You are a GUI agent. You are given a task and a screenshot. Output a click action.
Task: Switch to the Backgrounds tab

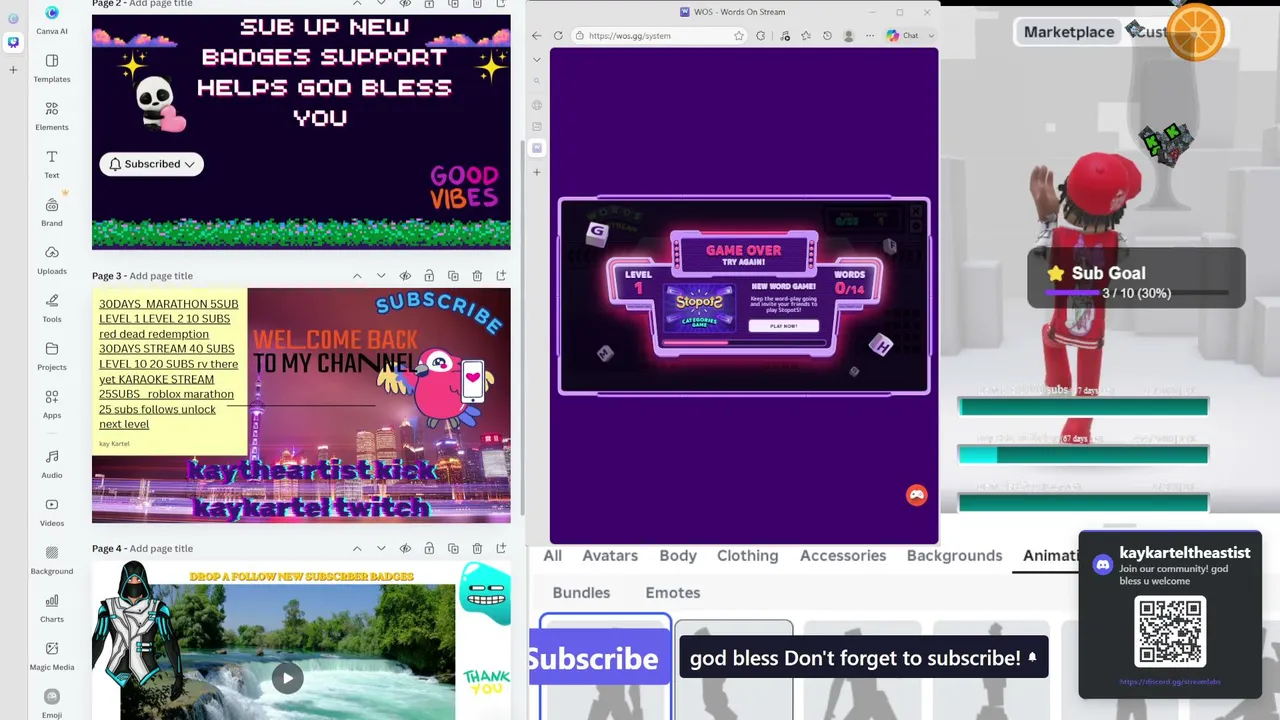tap(954, 556)
